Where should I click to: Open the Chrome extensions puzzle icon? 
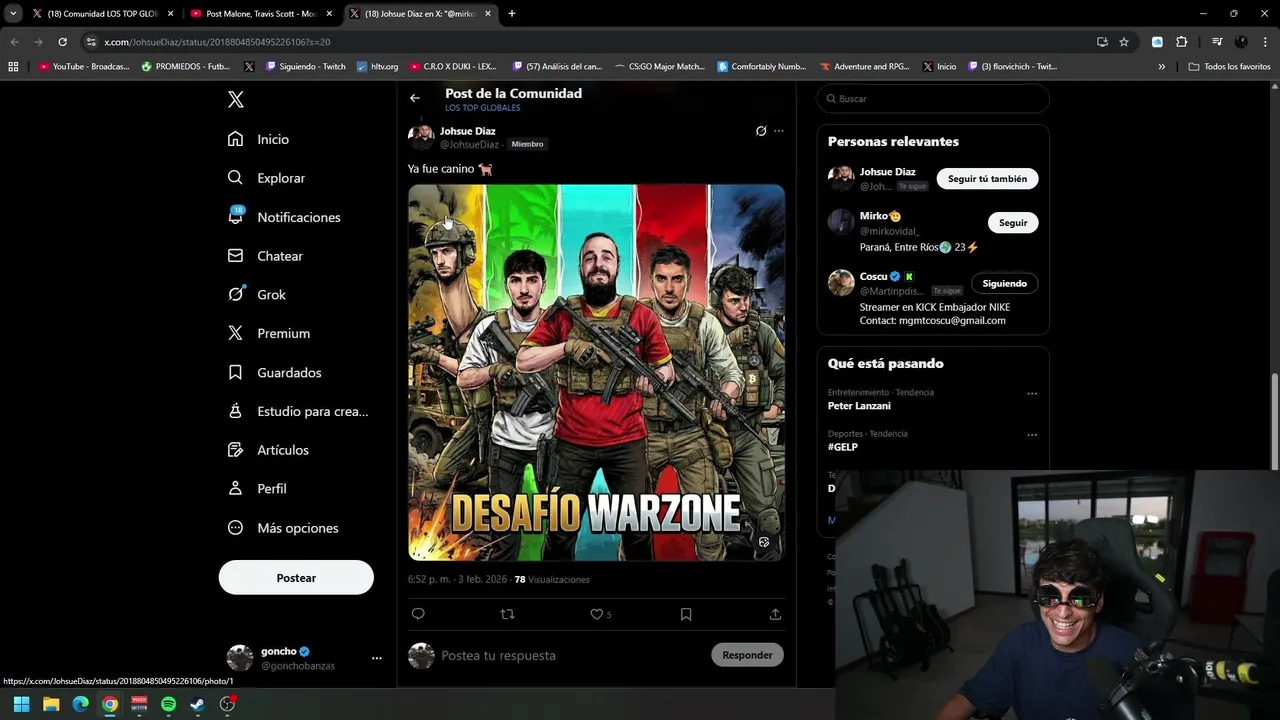(x=1181, y=42)
